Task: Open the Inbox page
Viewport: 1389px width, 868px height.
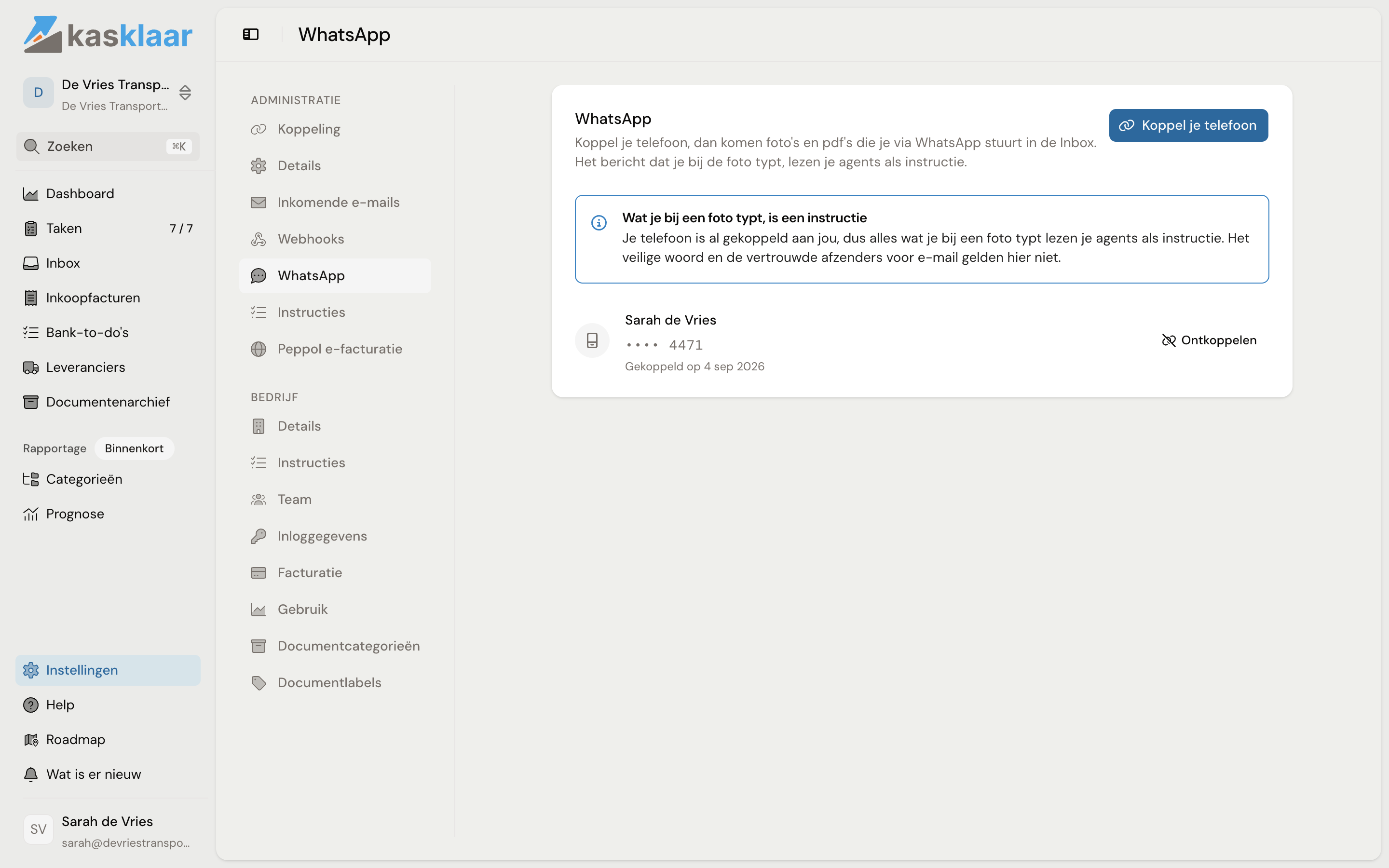Action: [x=108, y=263]
